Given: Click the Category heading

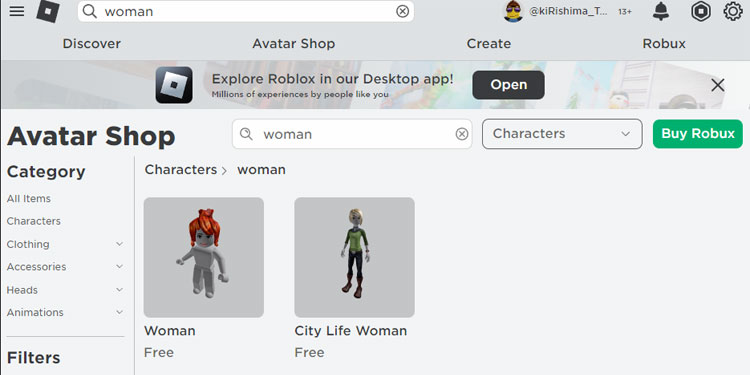Looking at the screenshot, I should (46, 172).
